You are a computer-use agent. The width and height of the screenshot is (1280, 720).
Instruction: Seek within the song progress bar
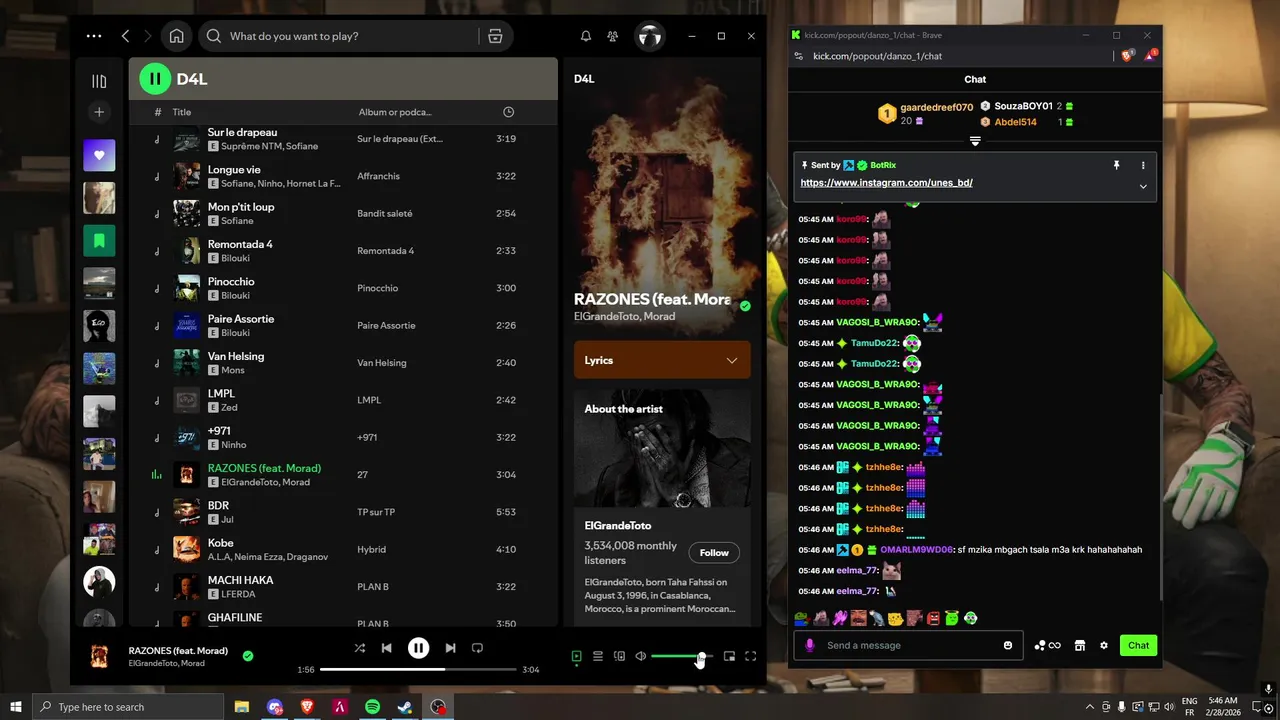click(x=418, y=669)
